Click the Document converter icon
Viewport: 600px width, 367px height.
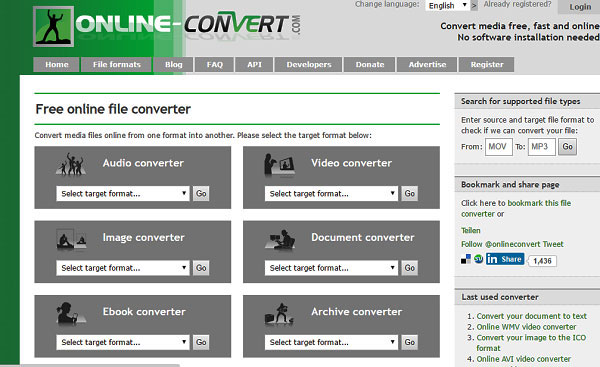(280, 240)
